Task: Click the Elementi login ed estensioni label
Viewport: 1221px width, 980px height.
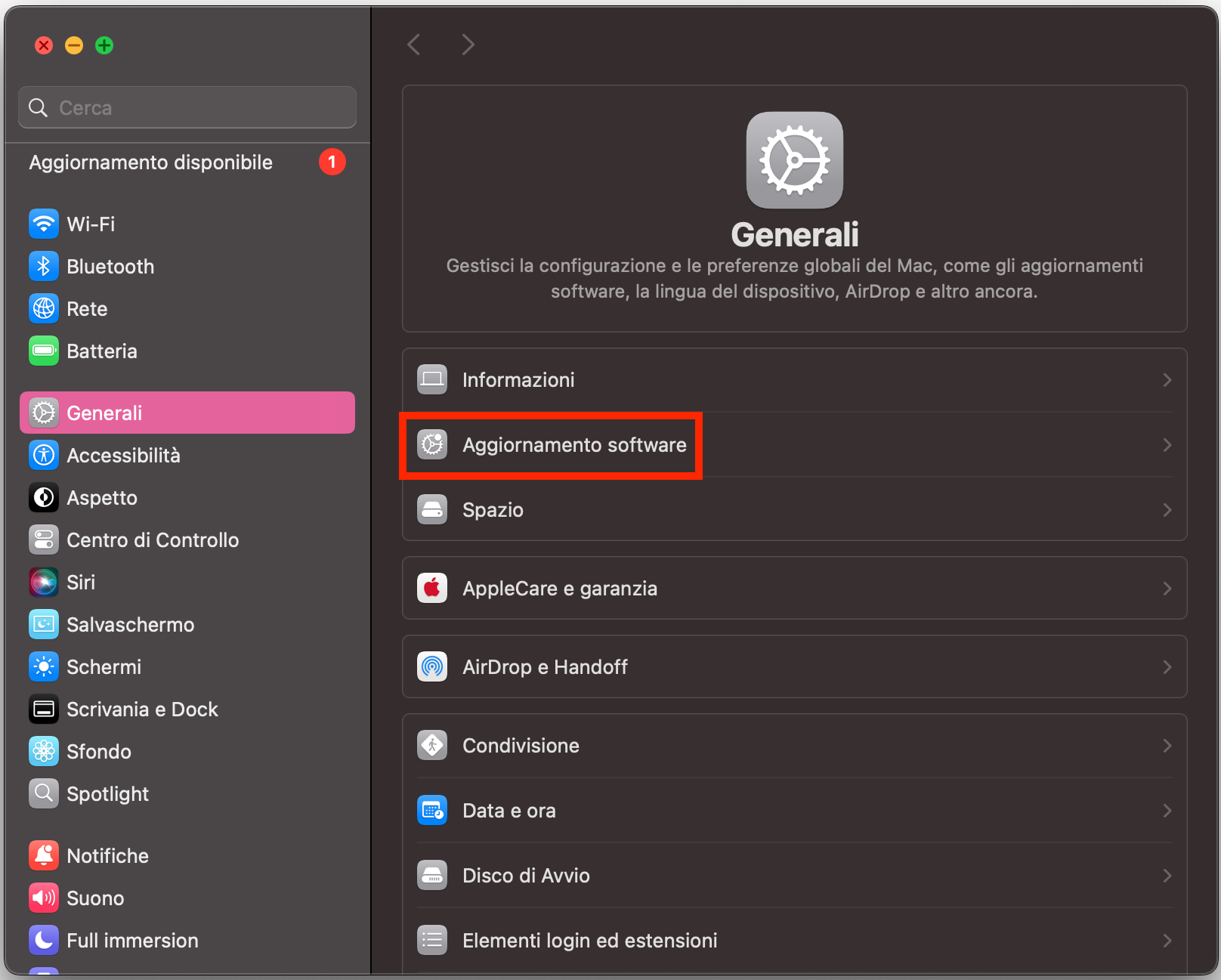Action: tap(590, 941)
